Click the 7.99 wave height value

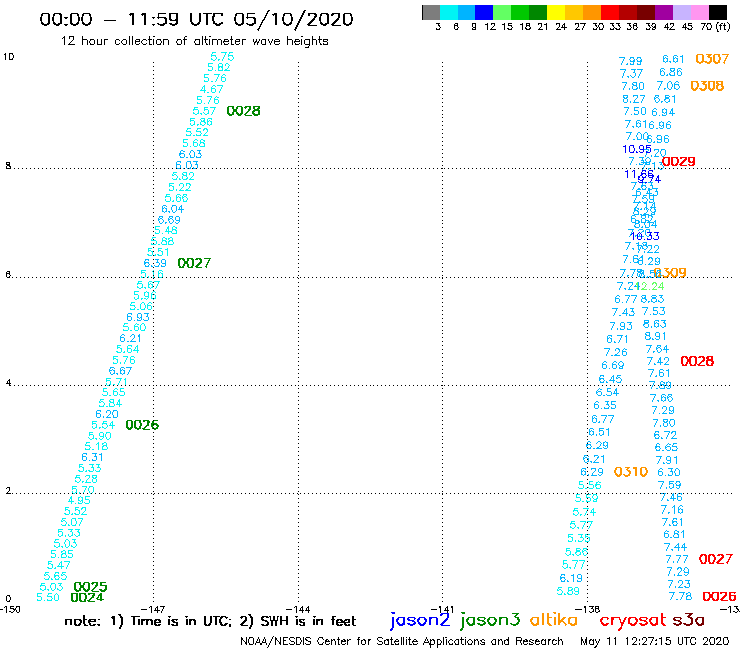(x=631, y=61)
